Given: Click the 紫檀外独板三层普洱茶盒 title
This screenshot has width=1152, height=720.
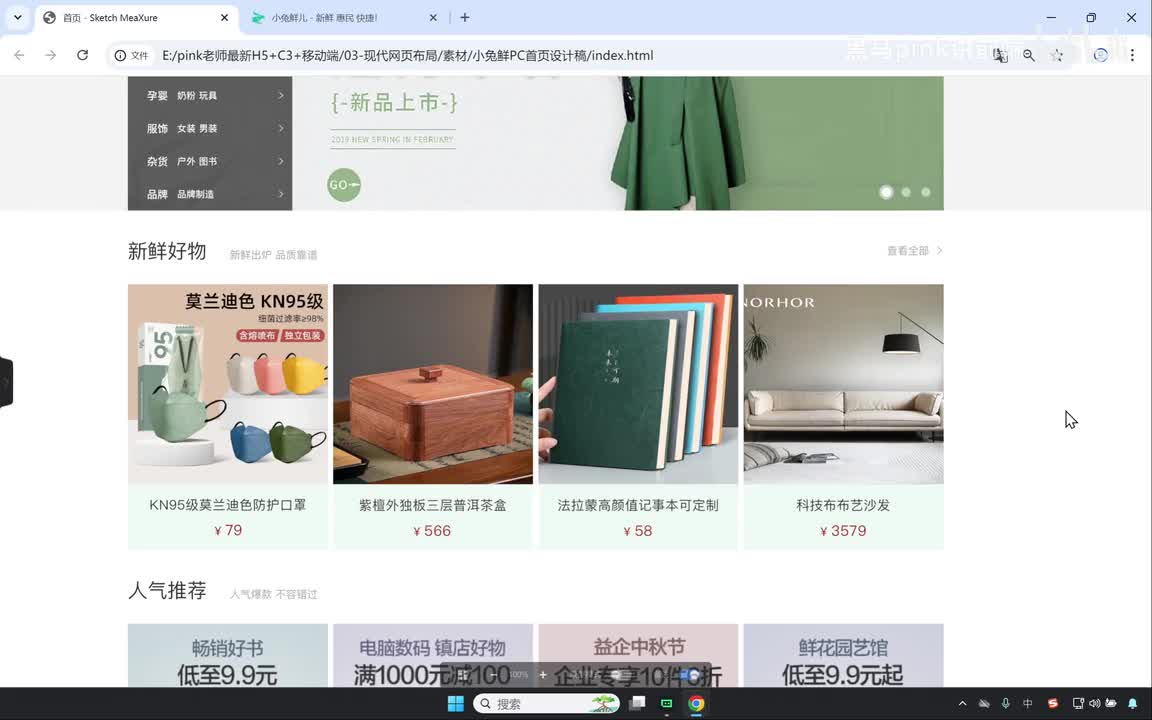Looking at the screenshot, I should [433, 505].
